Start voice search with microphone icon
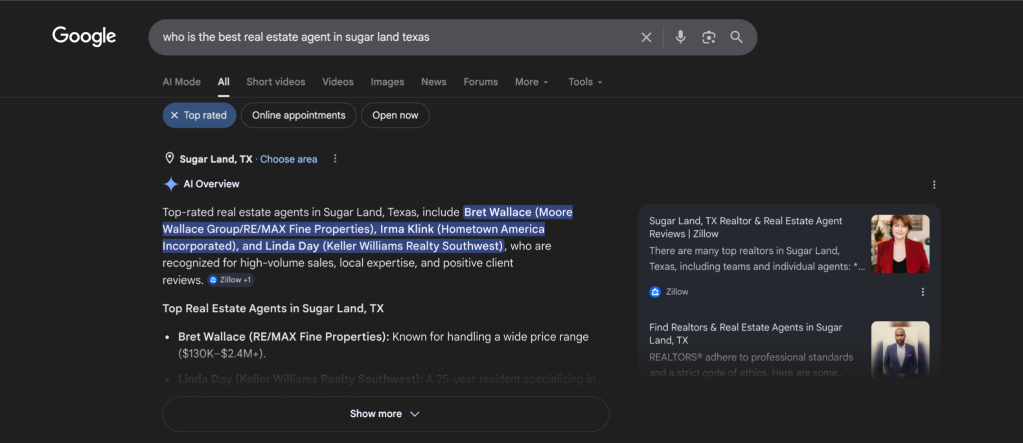This screenshot has height=443, width=1023. pos(680,37)
